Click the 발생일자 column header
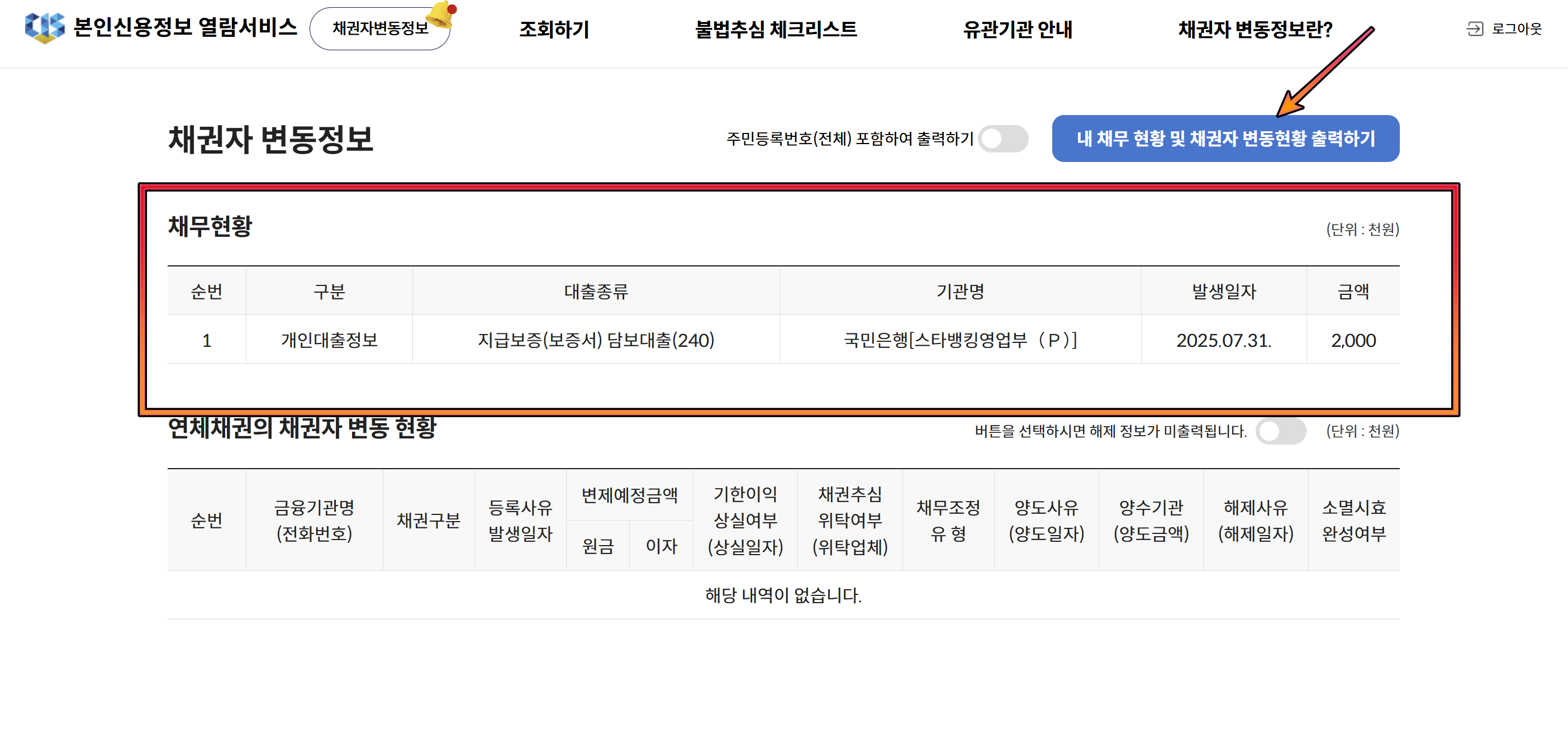The height and width of the screenshot is (754, 1568). click(x=1223, y=291)
